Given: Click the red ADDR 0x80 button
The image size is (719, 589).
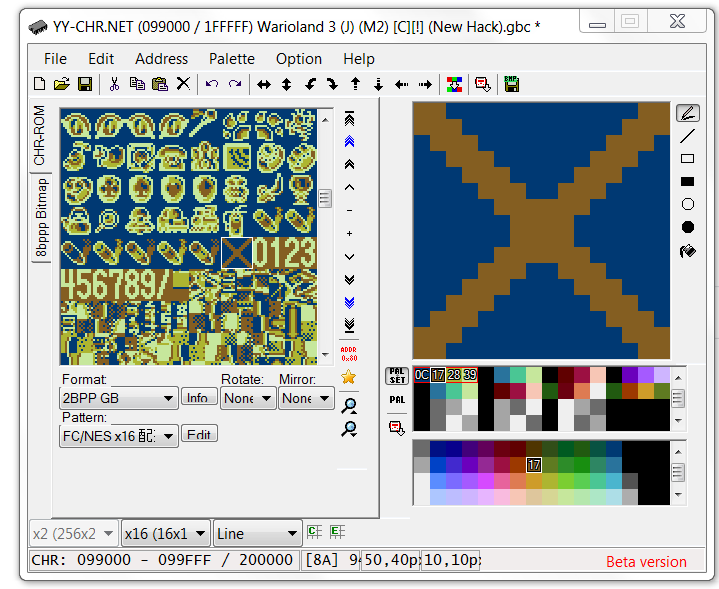Looking at the screenshot, I should [349, 354].
